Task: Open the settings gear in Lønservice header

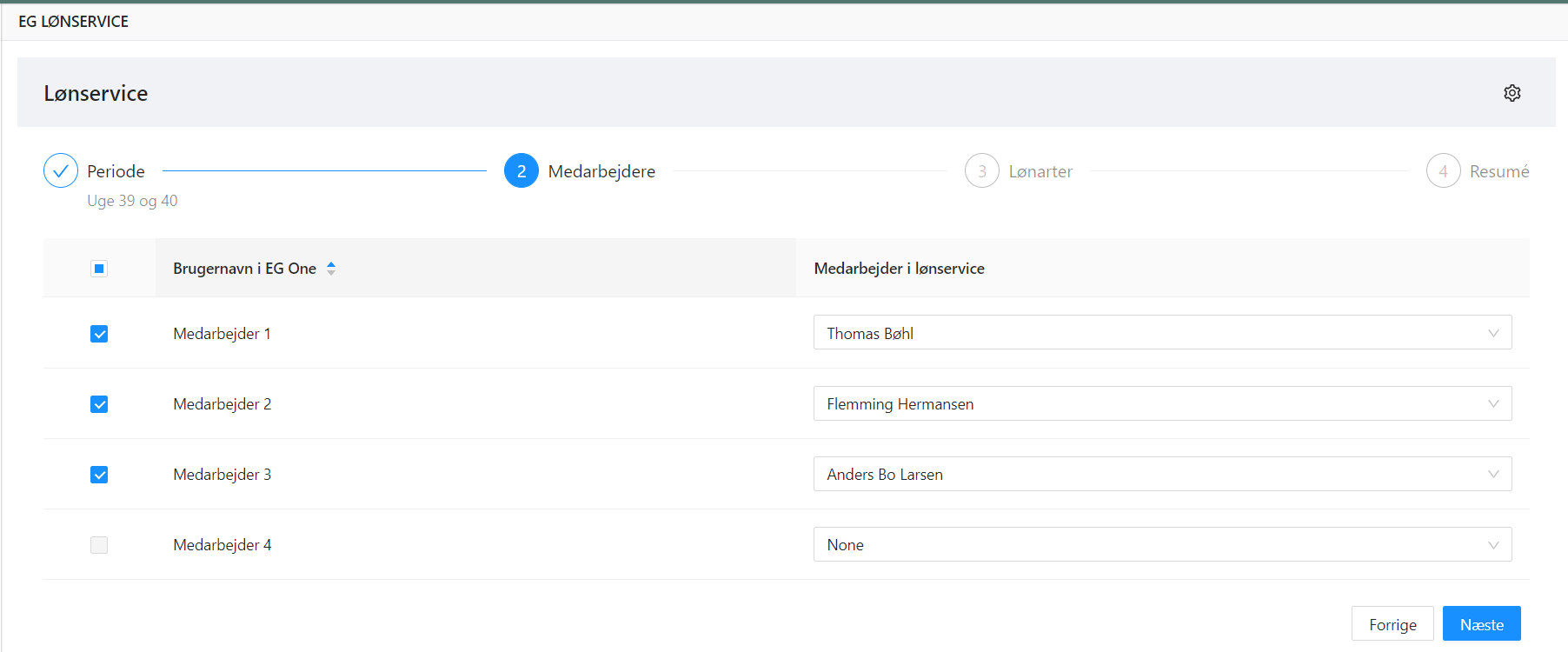Action: [x=1512, y=93]
